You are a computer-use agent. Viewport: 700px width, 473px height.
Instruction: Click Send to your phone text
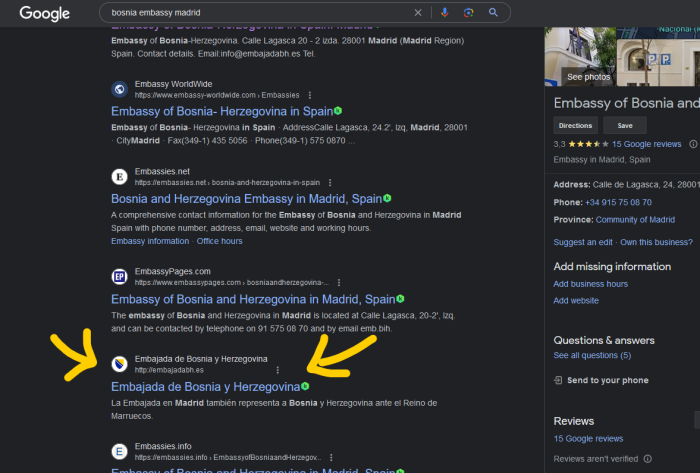608,380
